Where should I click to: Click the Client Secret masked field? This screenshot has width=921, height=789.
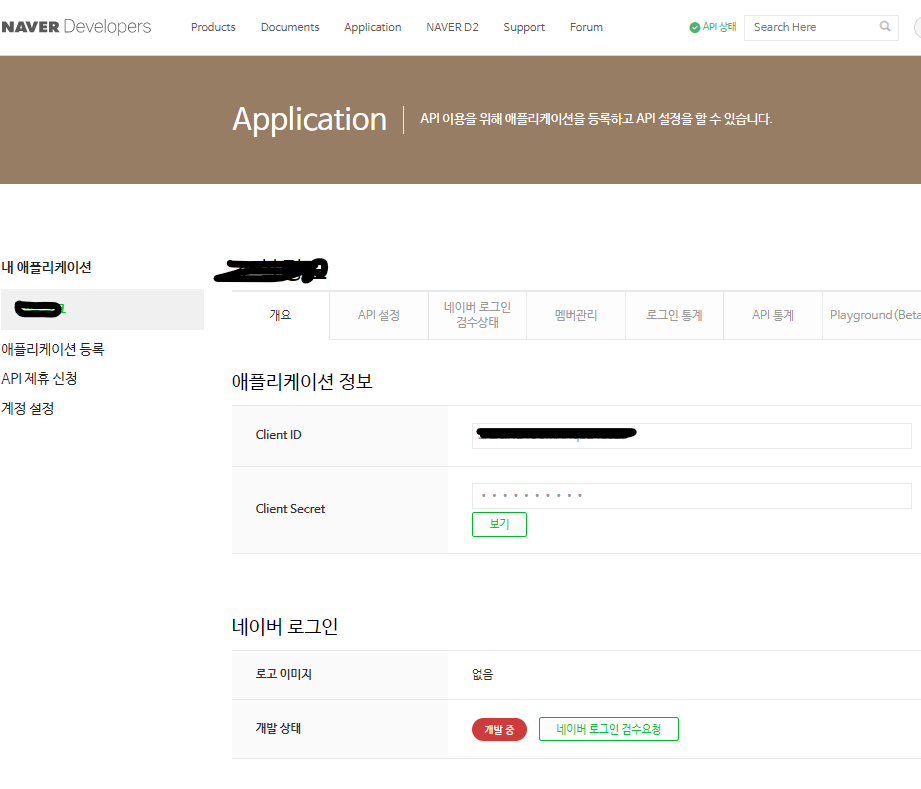pos(691,496)
